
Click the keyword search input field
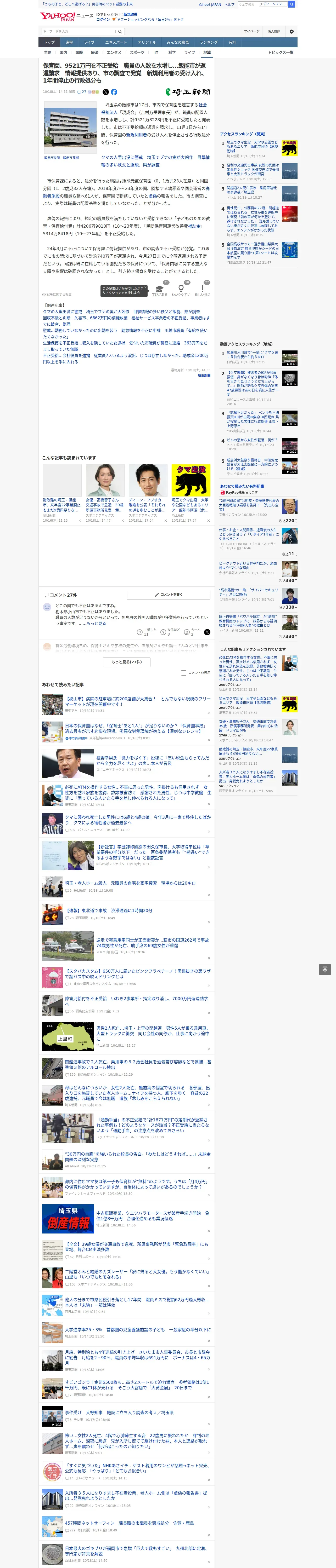79,32
